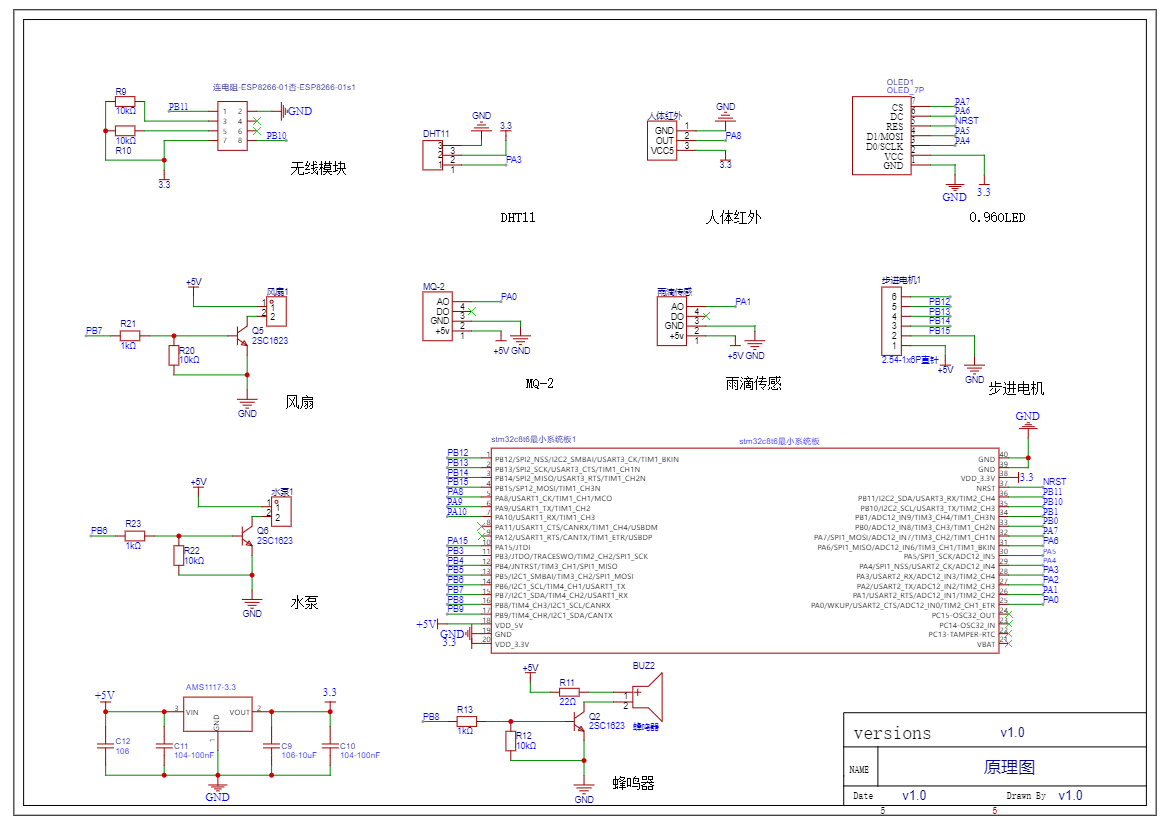The width and height of the screenshot is (1170, 825).
Task: Click the versions label in title block
Action: (892, 733)
